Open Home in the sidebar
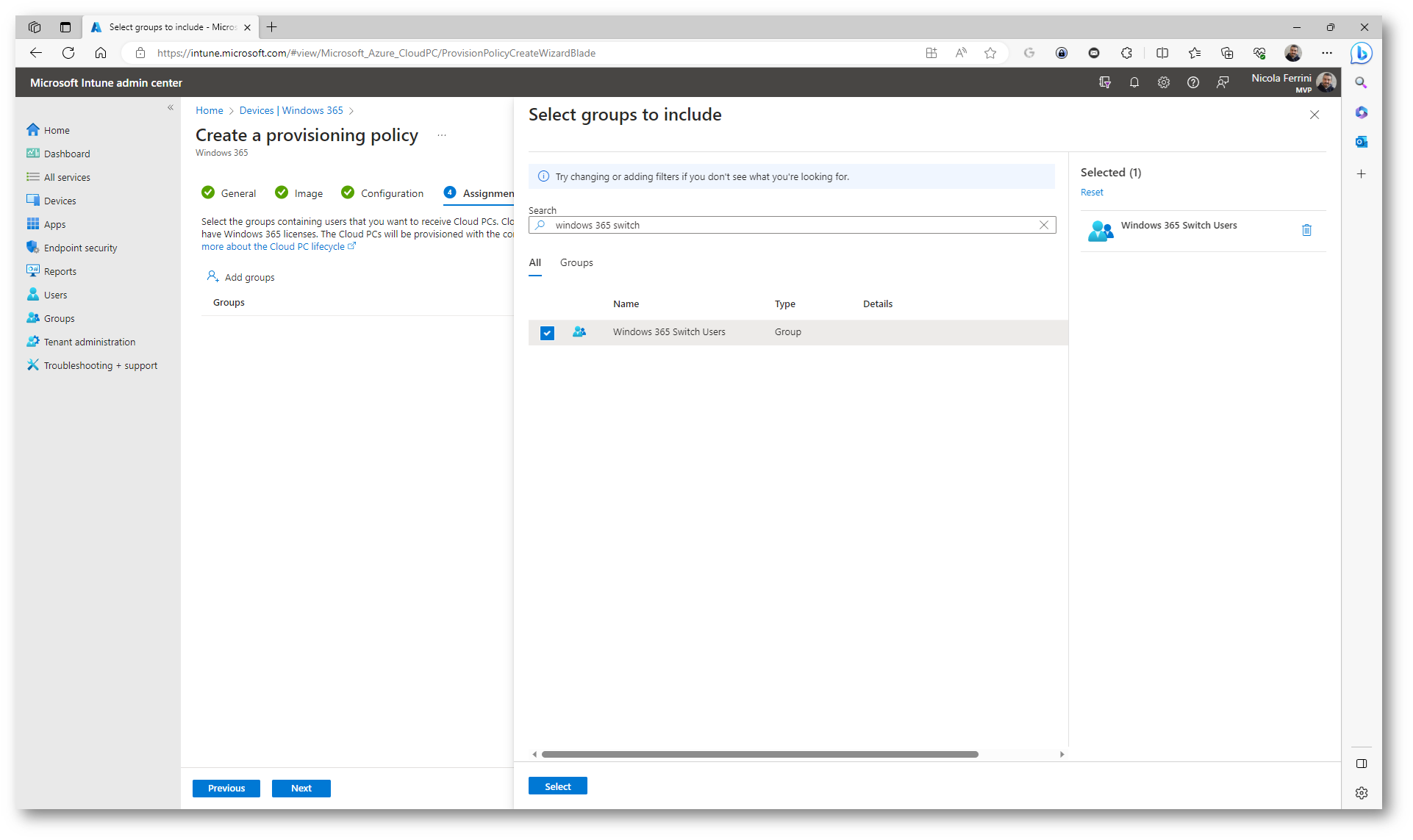1413x840 pixels. click(57, 130)
